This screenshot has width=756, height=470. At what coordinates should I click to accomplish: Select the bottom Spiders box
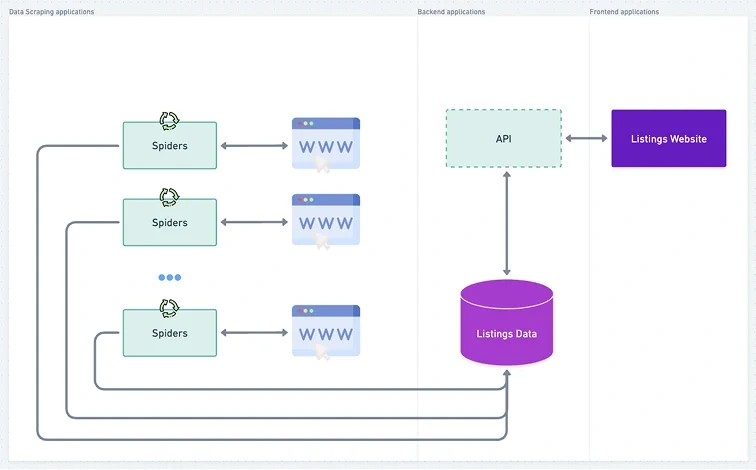click(x=170, y=333)
